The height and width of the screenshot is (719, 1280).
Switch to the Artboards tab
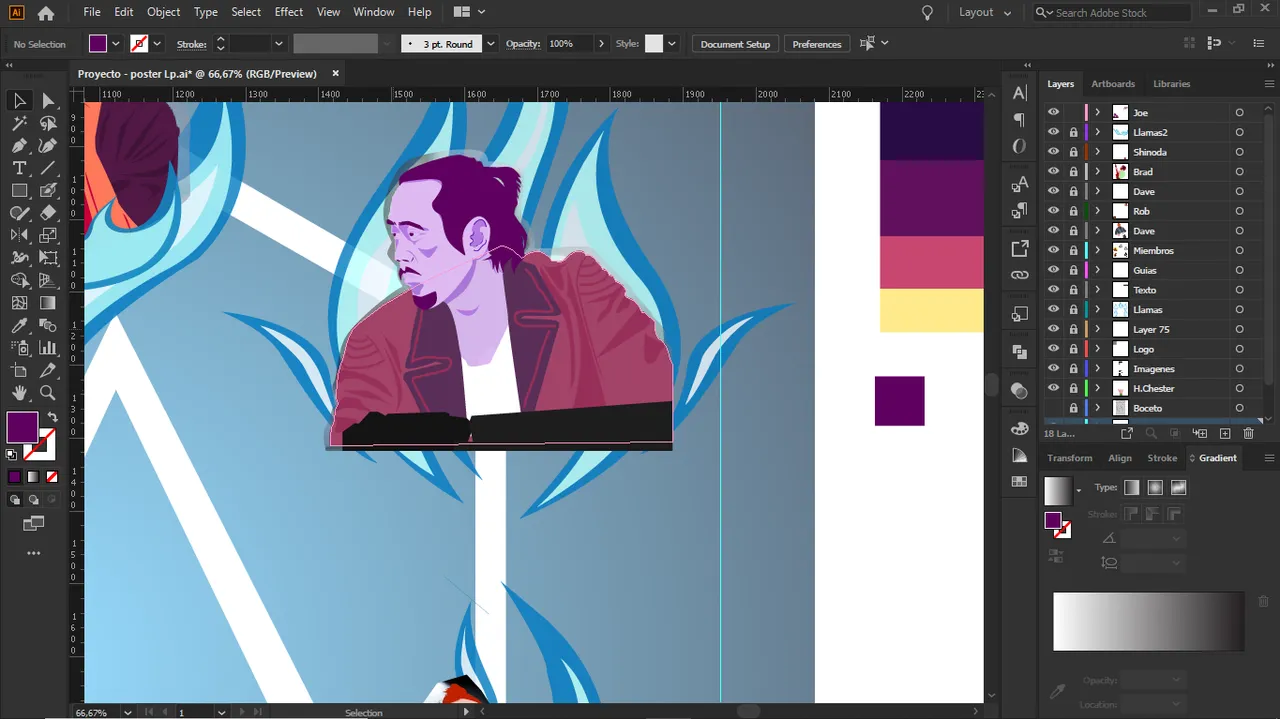[x=1113, y=84]
